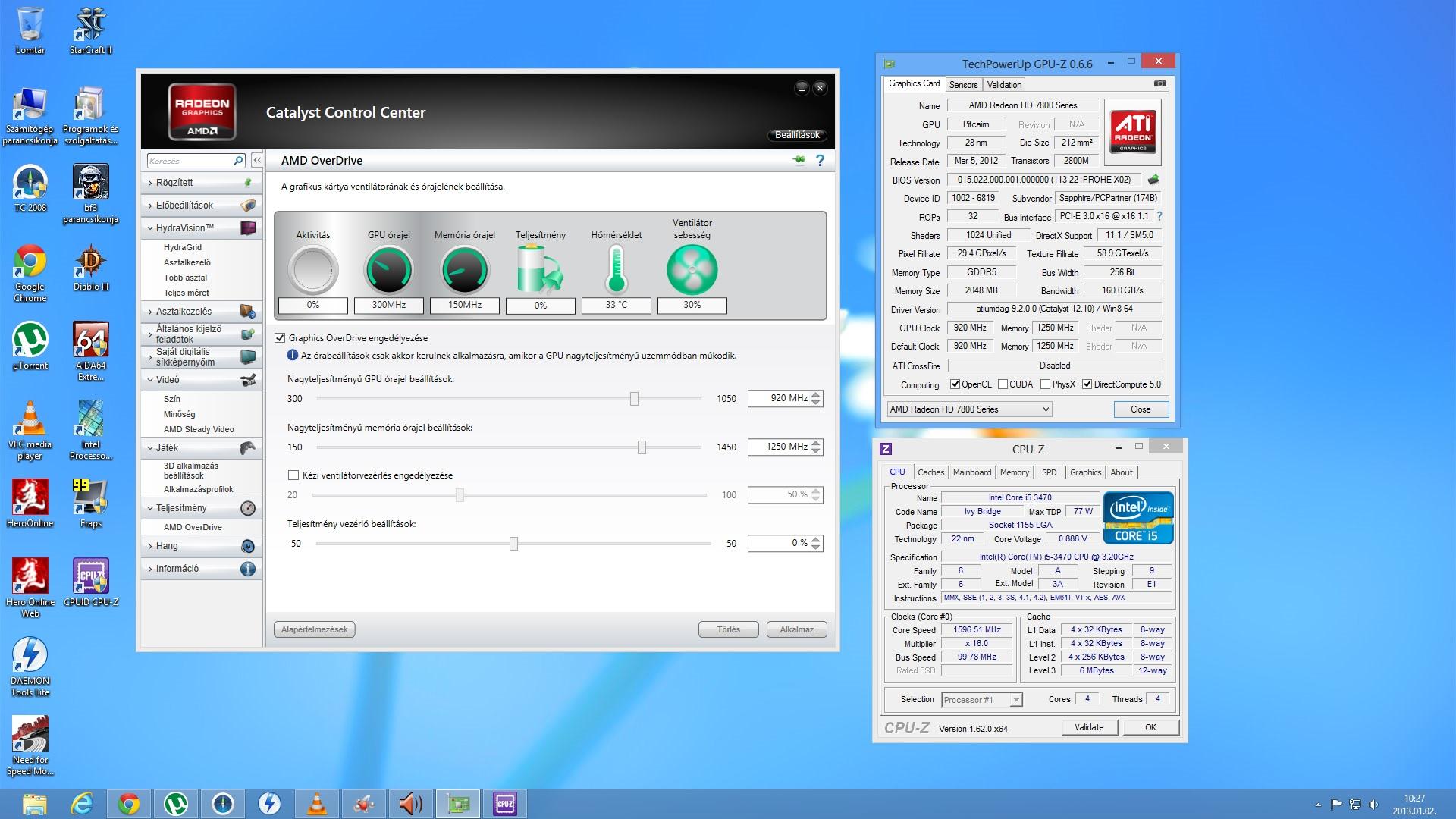Open the Lomtár recycle bin icon
1456x819 pixels.
click(x=30, y=30)
